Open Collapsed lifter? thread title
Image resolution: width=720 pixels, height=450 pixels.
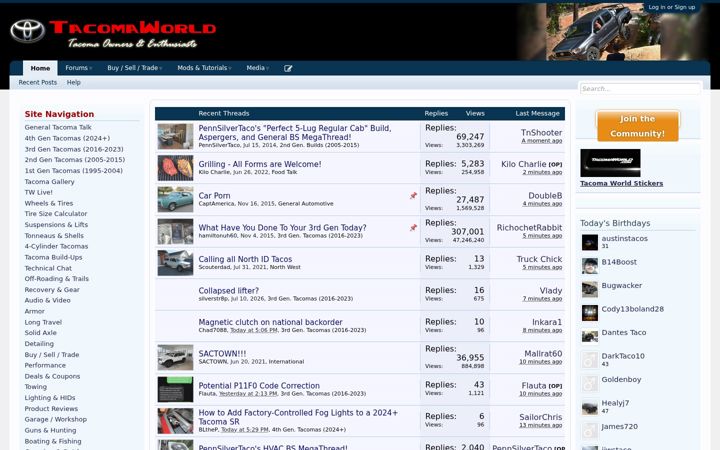[x=229, y=291]
